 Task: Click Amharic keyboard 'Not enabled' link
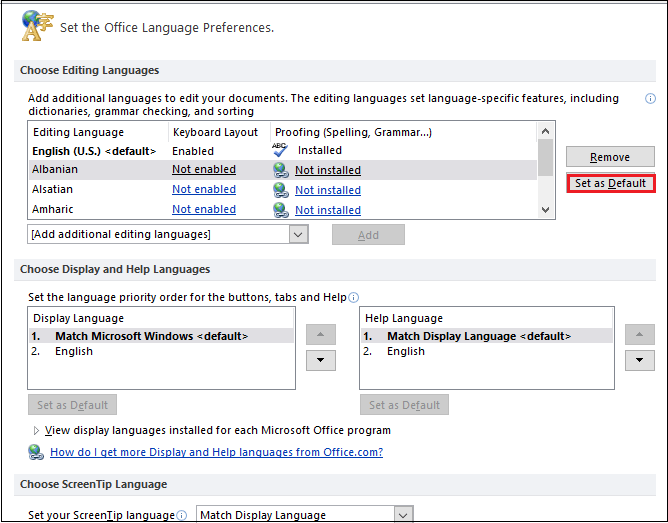coord(204,209)
